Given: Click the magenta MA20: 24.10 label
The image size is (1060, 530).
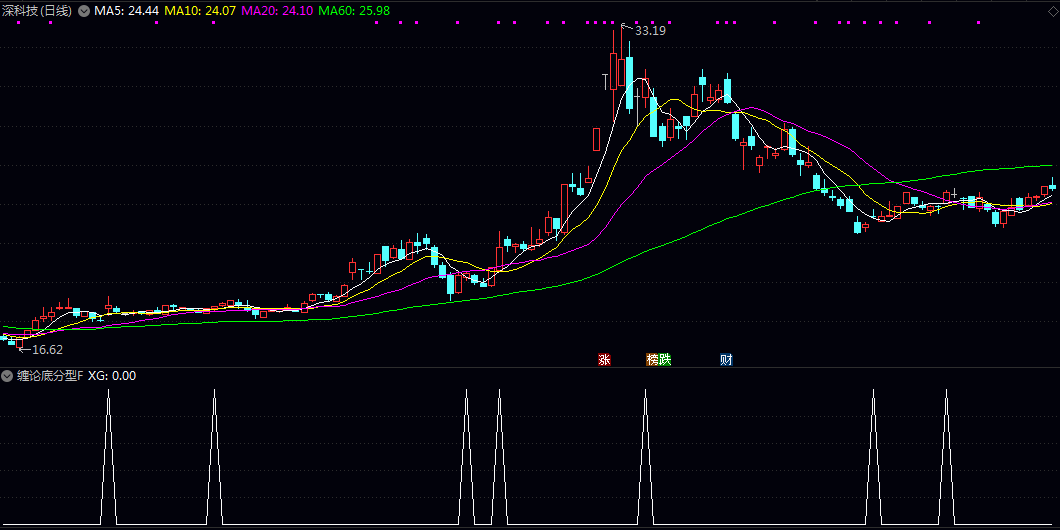Looking at the screenshot, I should 278,11.
